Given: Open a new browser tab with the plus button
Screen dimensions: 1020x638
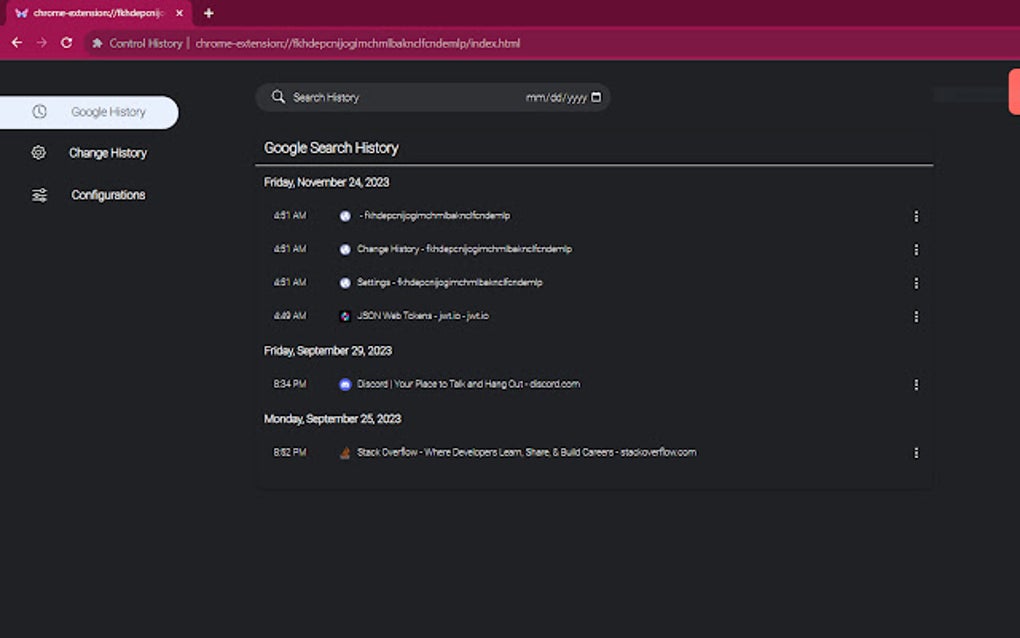Looking at the screenshot, I should pyautogui.click(x=207, y=14).
